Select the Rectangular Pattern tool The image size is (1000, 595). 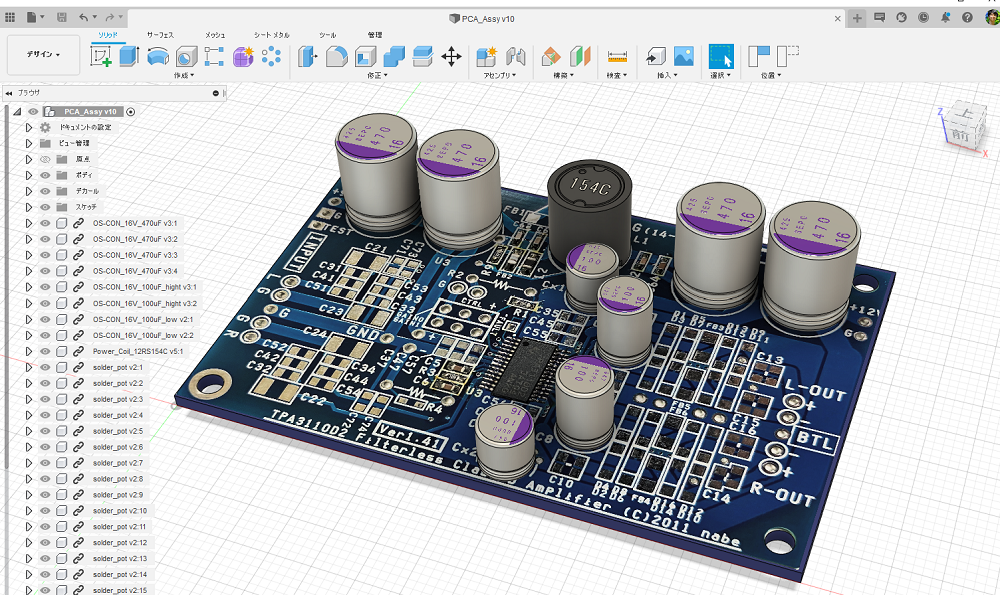pyautogui.click(x=214, y=57)
